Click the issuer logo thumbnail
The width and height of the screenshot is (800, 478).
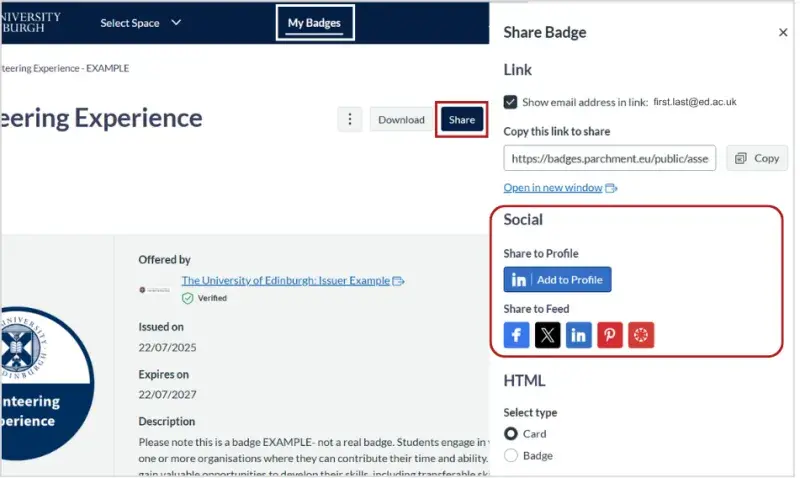point(155,291)
